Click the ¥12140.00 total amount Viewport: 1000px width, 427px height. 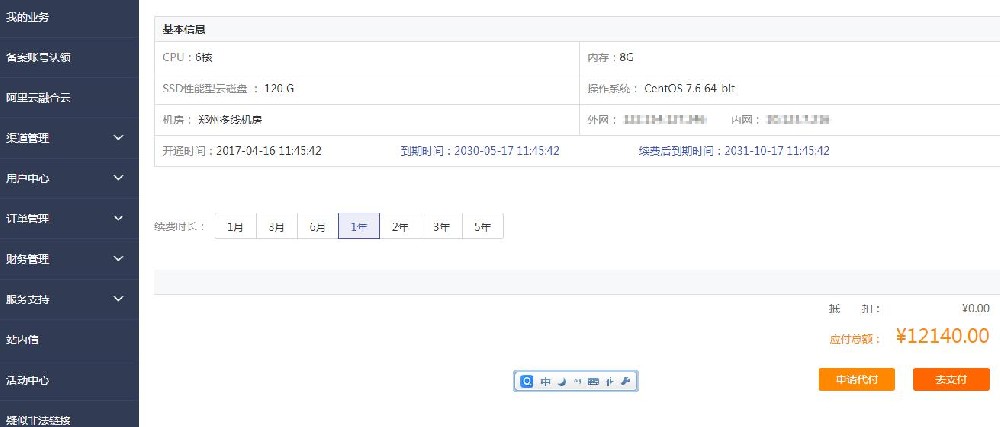pyautogui.click(x=943, y=336)
